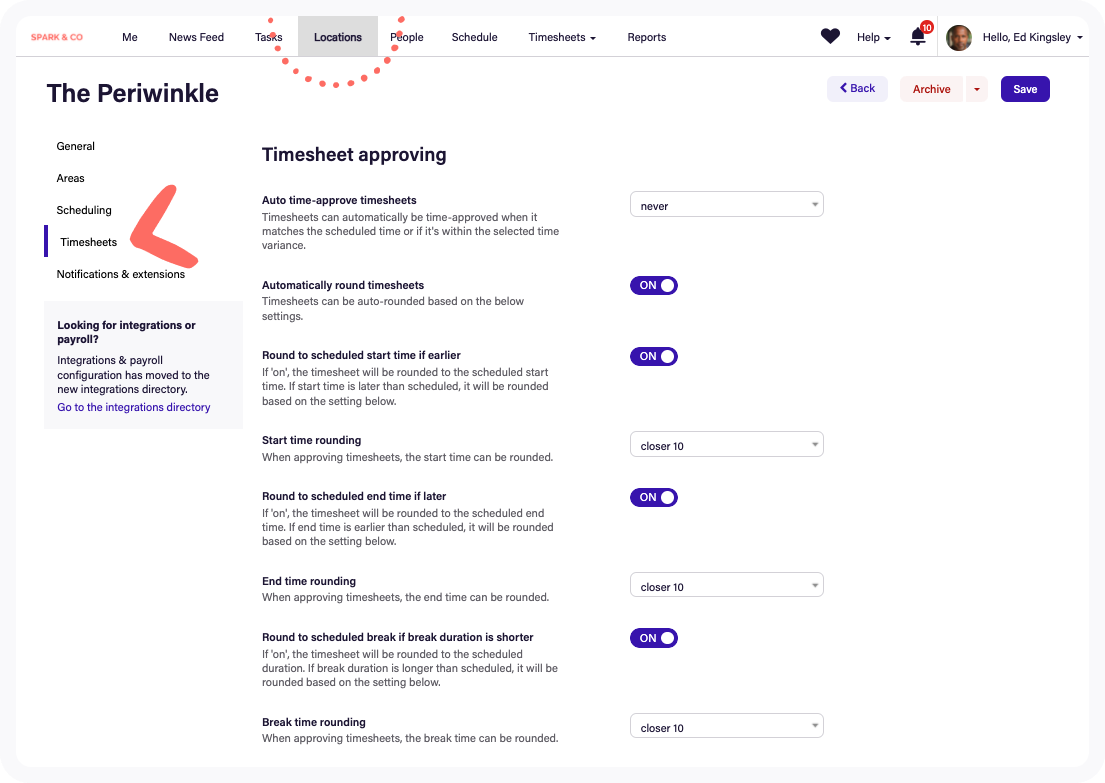Turn off Round to scheduled start time
Viewport: 1105px width, 783px height.
tap(653, 356)
